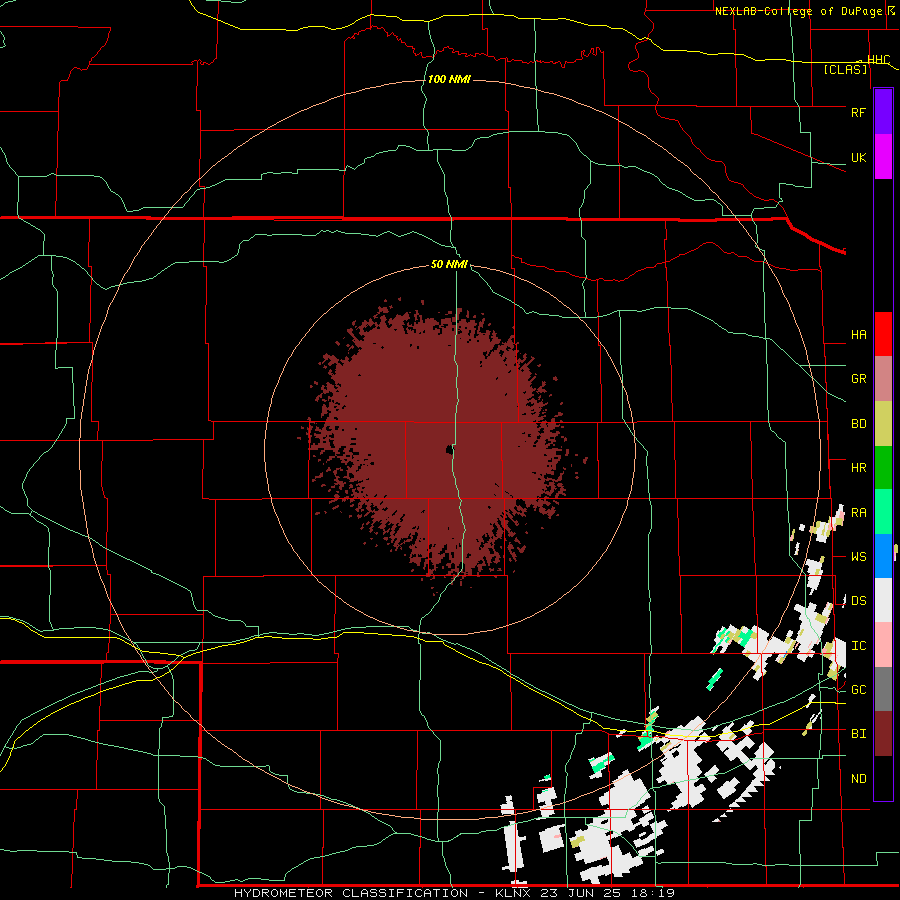900x900 pixels.
Task: Click the RF legend label
Action: pos(858,112)
